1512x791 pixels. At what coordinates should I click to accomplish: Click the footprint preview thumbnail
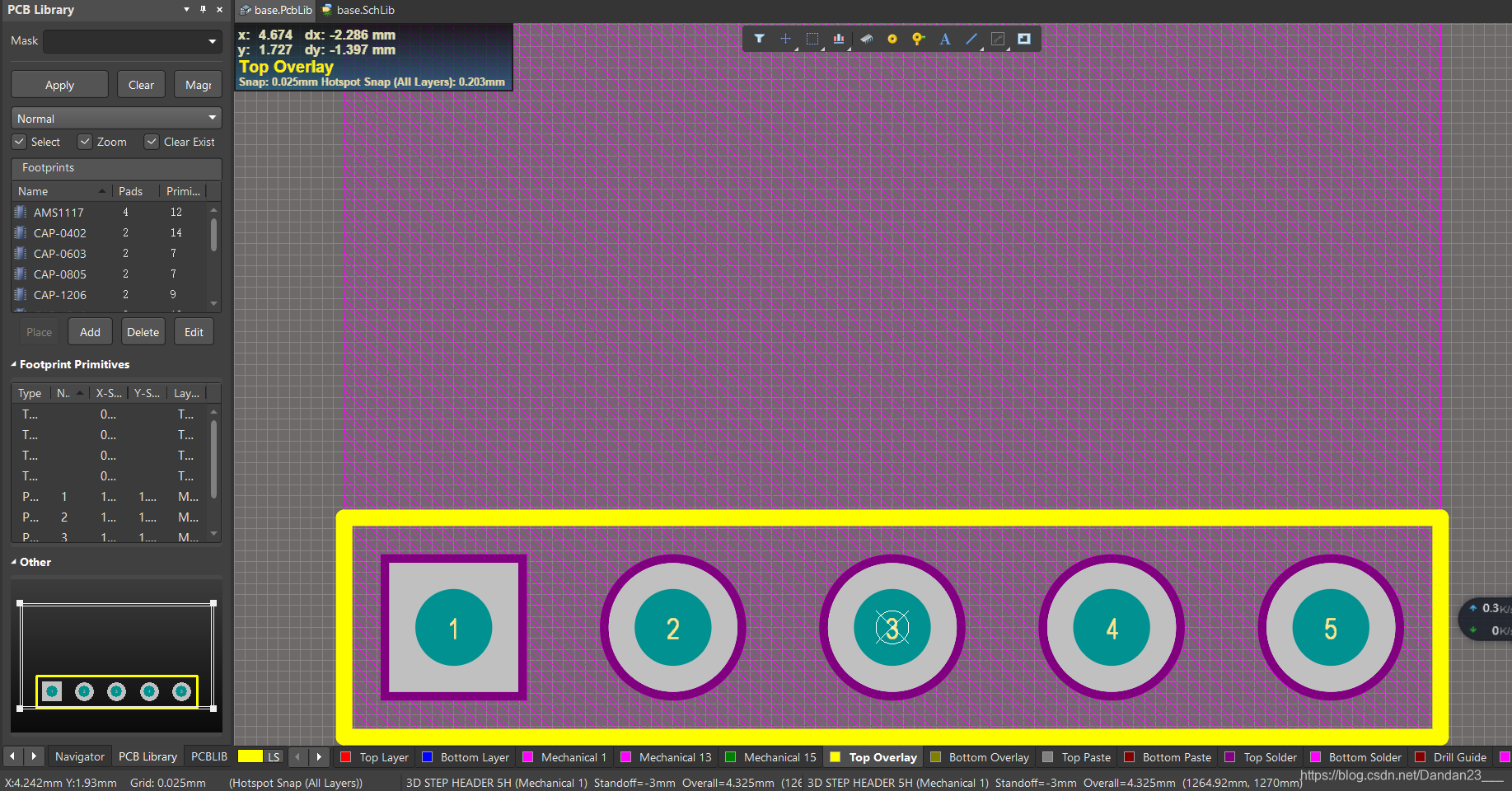pyautogui.click(x=116, y=655)
